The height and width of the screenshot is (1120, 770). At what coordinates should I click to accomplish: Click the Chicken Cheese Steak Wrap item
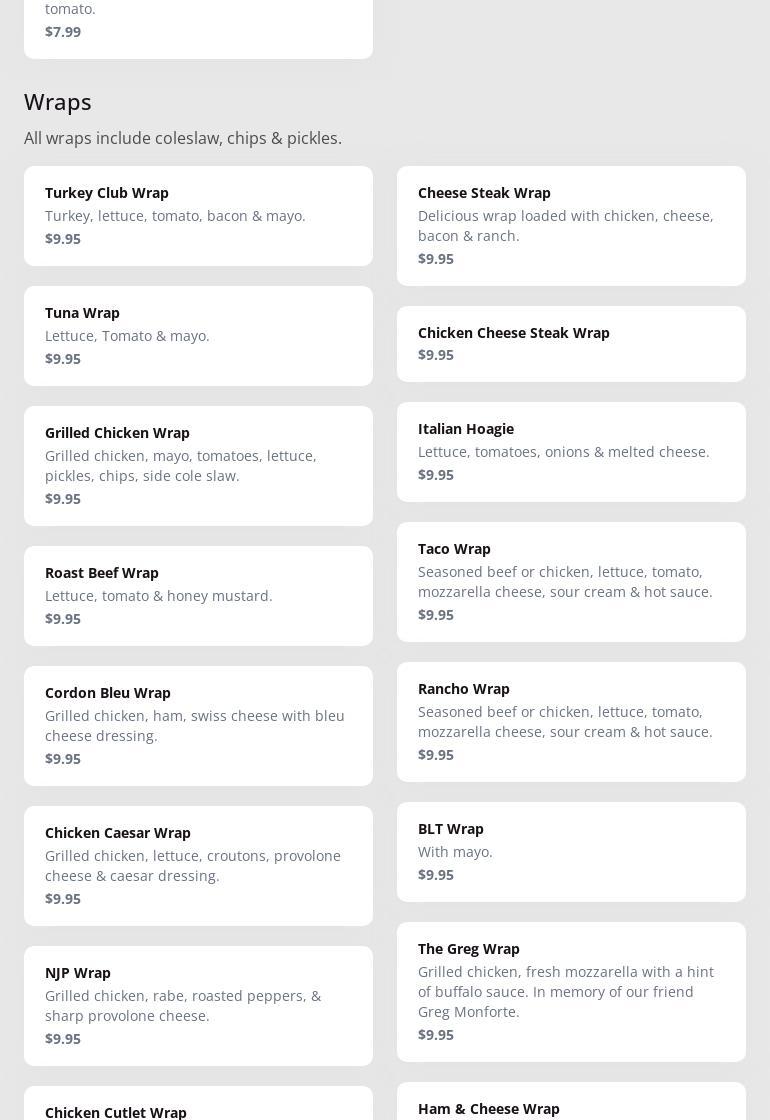(571, 343)
